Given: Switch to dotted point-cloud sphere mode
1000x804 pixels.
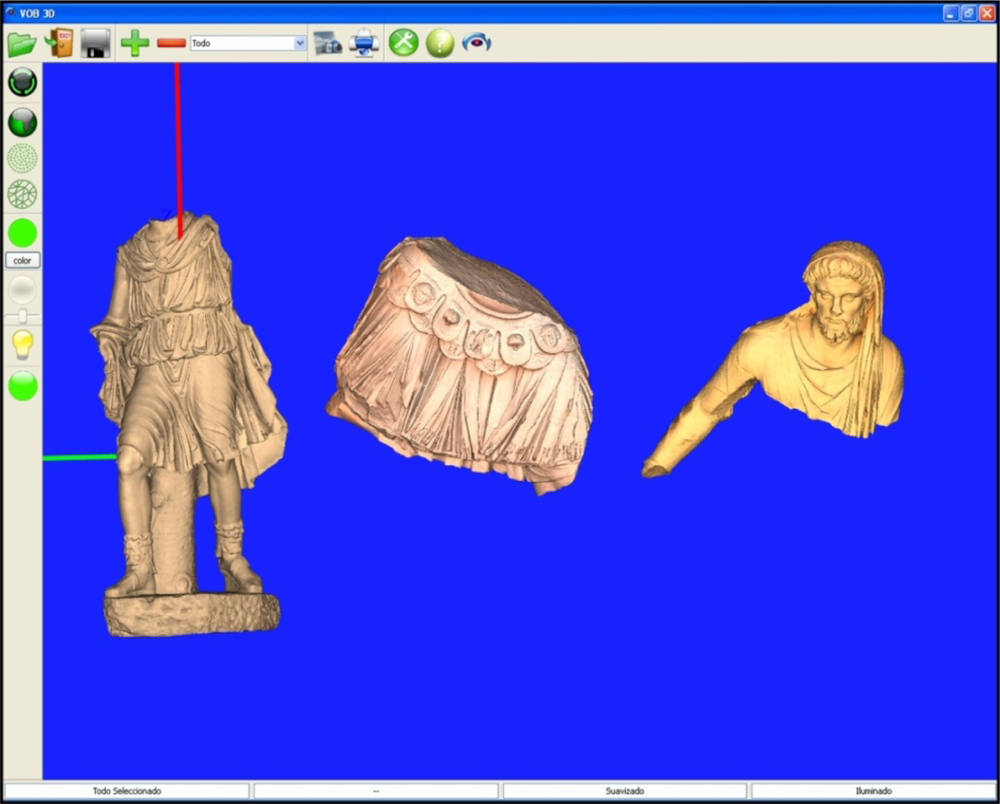Looking at the screenshot, I should (x=22, y=158).
